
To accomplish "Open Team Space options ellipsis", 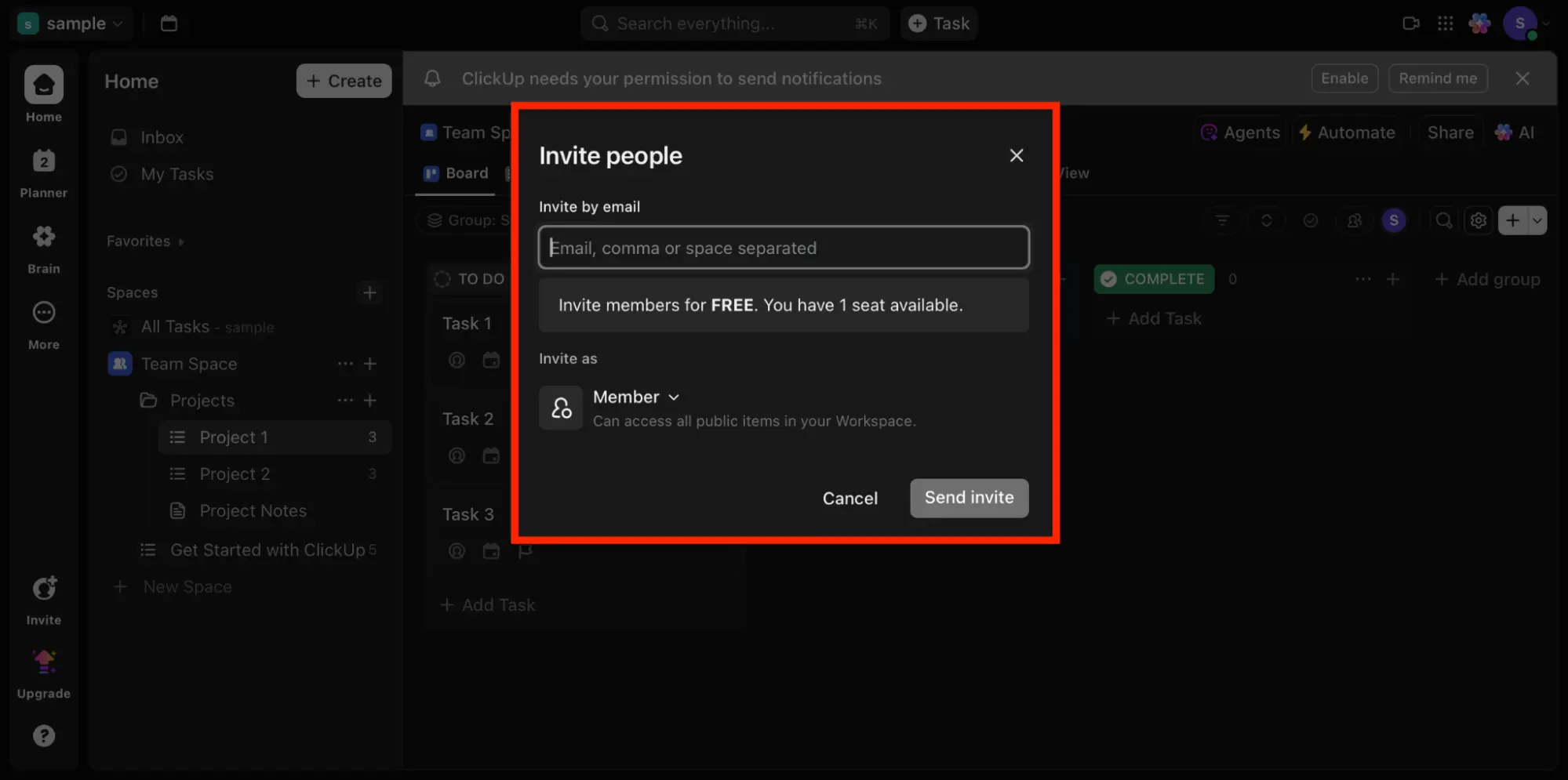I will tap(345, 364).
